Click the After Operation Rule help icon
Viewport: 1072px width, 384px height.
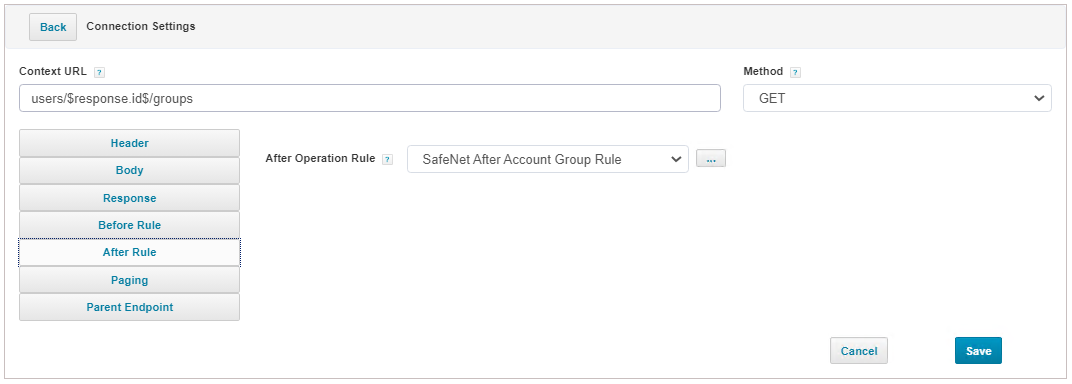tap(388, 159)
